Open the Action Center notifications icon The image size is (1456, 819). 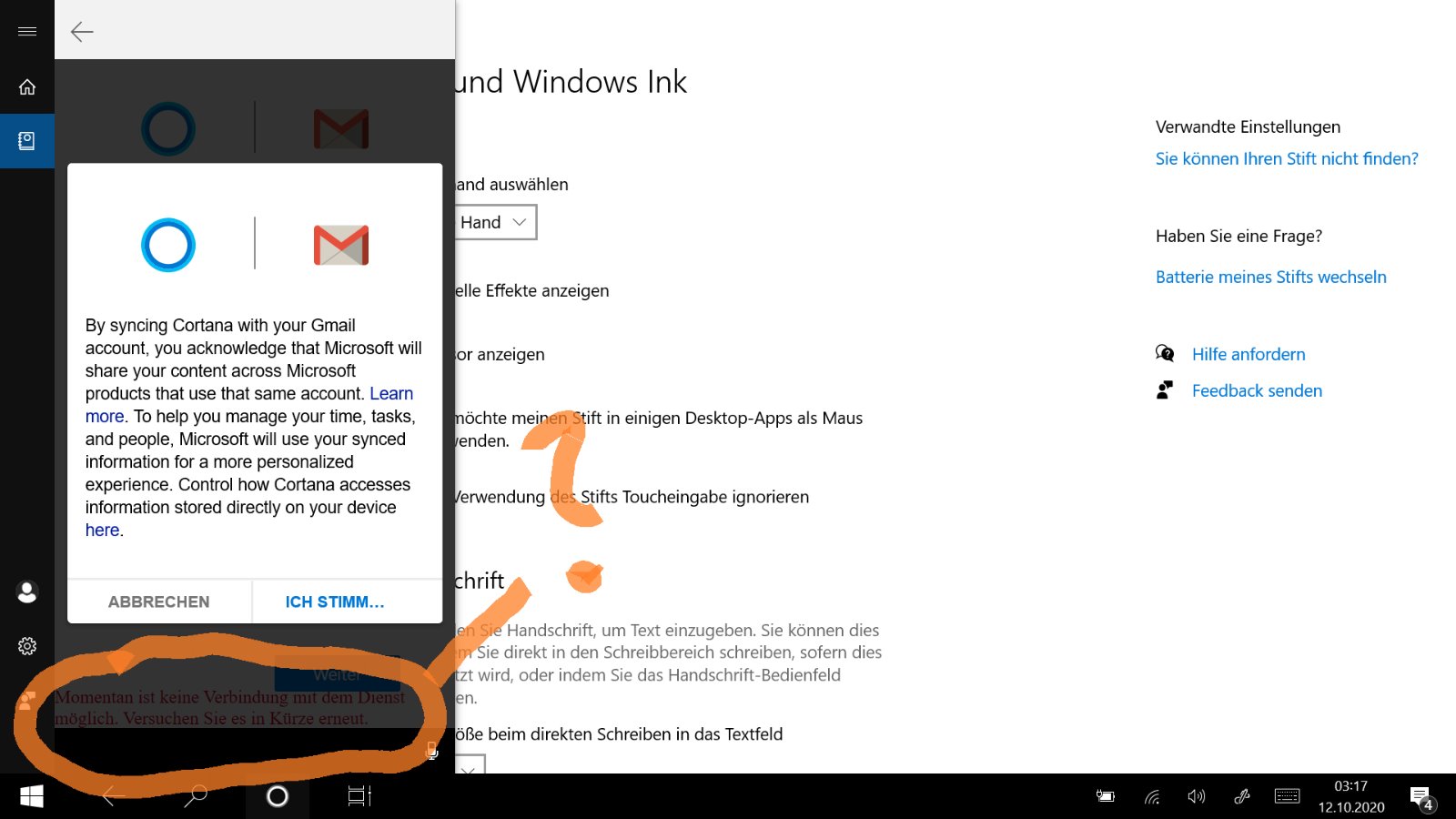1422,798
